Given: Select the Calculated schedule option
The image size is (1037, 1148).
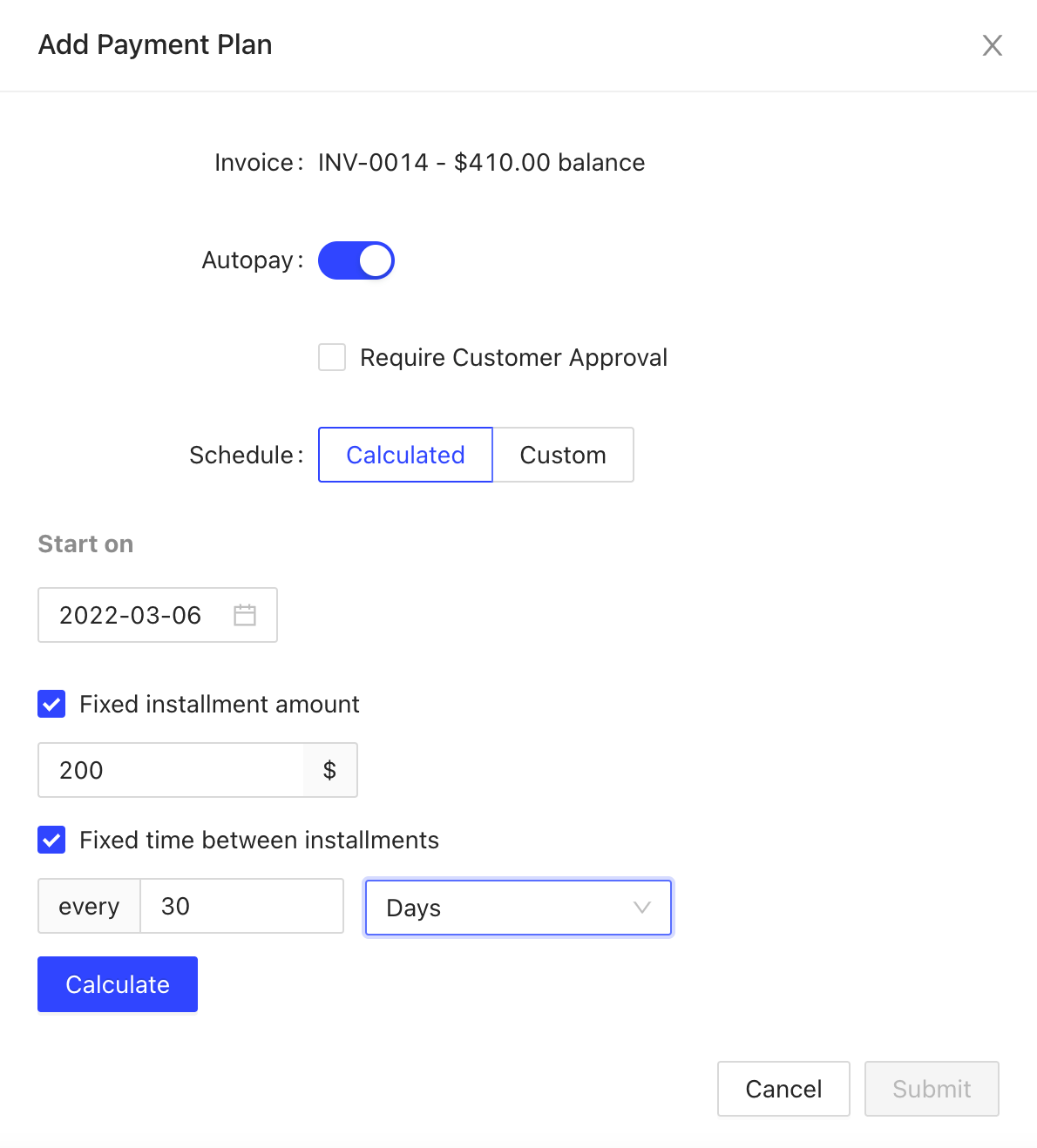Looking at the screenshot, I should [405, 455].
